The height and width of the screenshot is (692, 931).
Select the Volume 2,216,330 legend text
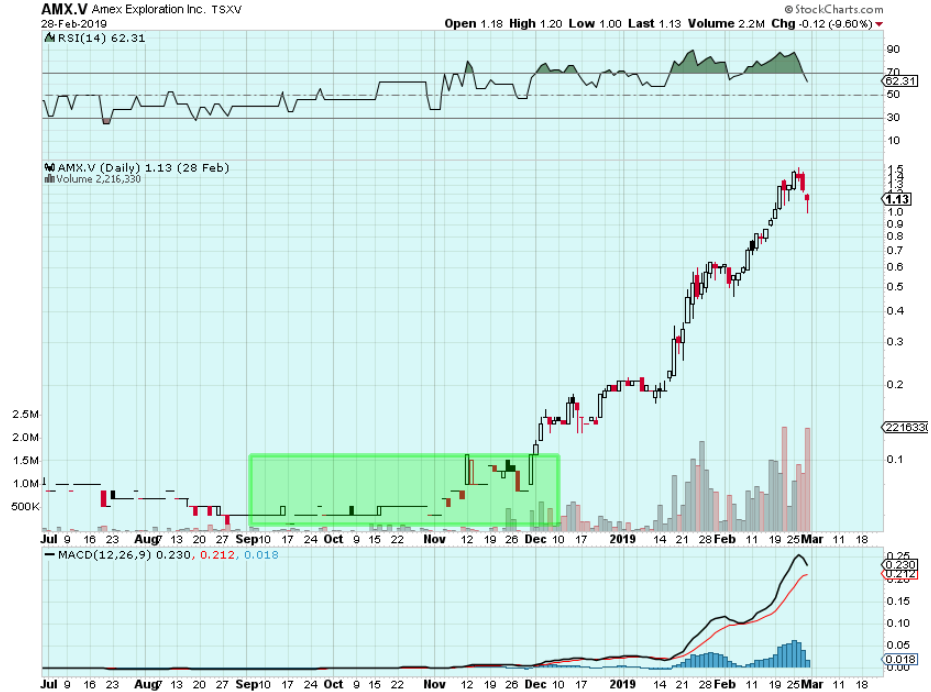click(x=99, y=179)
